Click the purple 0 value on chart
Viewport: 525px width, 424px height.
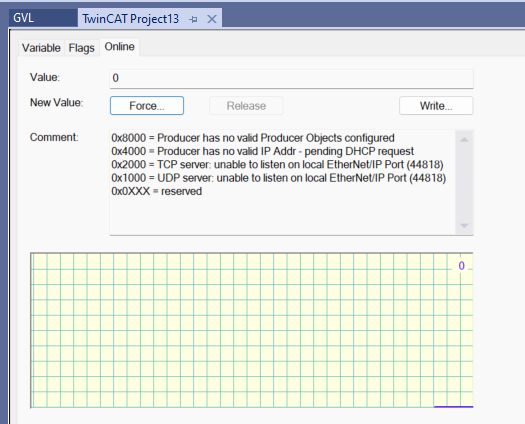click(x=461, y=266)
